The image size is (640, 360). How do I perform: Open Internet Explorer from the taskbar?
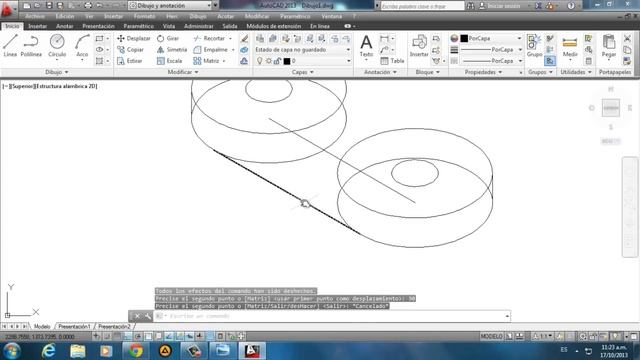[49, 351]
